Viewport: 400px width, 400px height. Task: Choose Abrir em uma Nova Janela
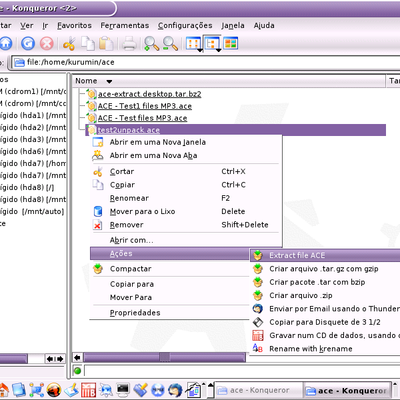186,142
